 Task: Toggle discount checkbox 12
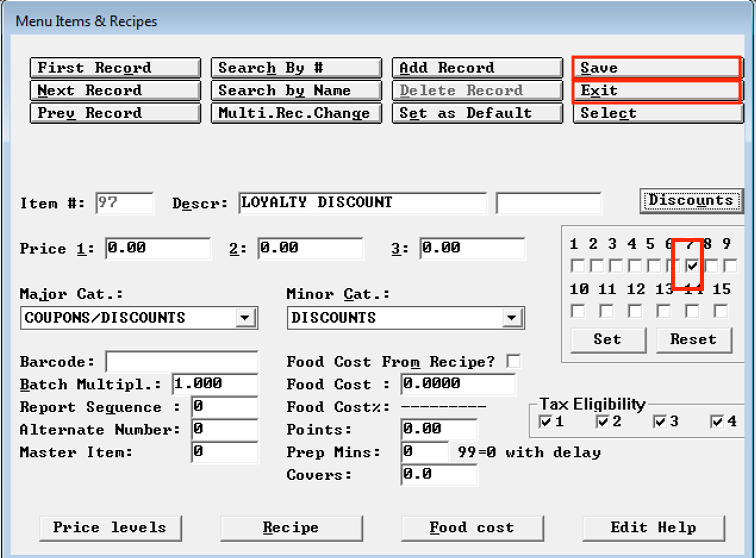click(635, 312)
